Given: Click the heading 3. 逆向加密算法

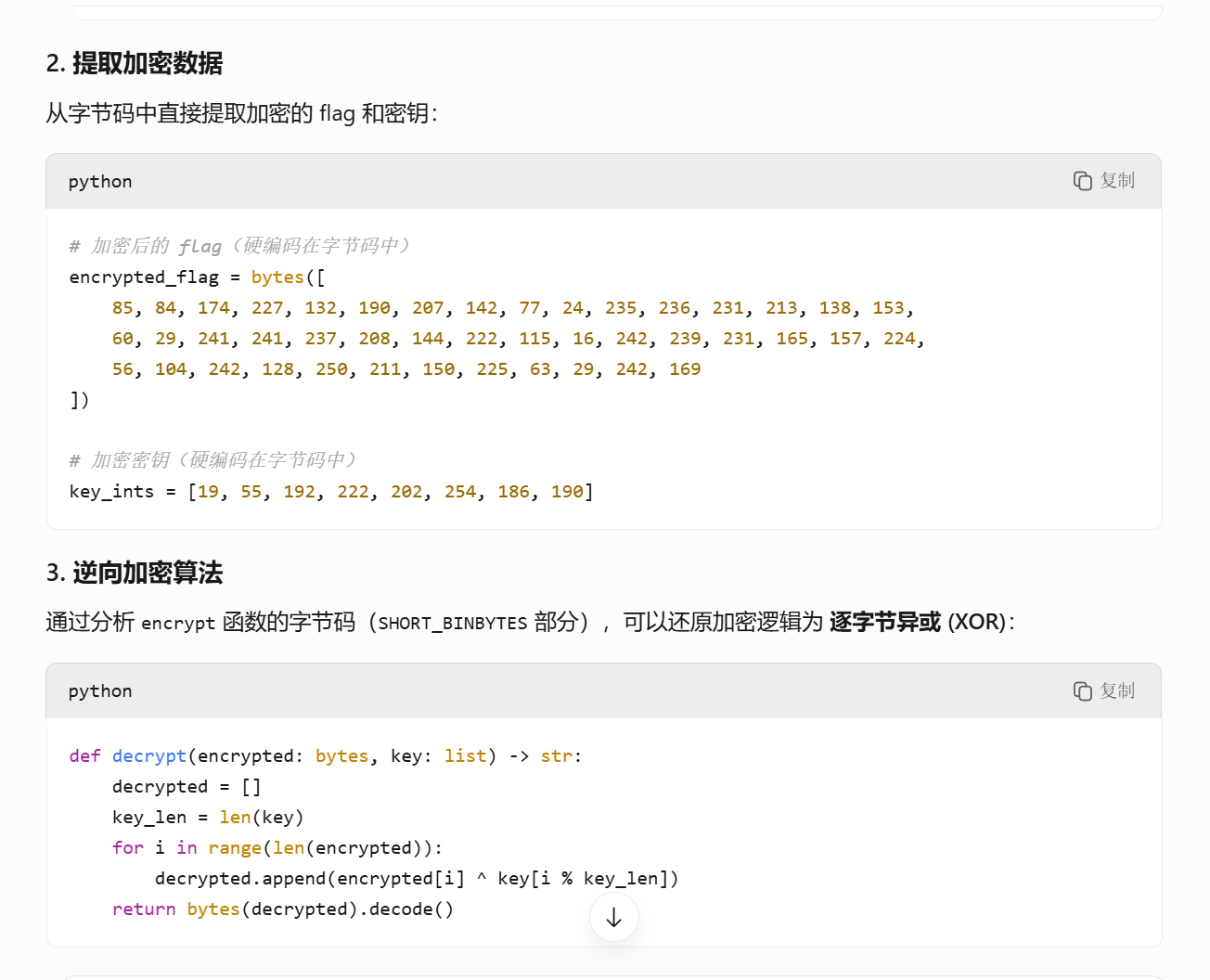Looking at the screenshot, I should [135, 573].
